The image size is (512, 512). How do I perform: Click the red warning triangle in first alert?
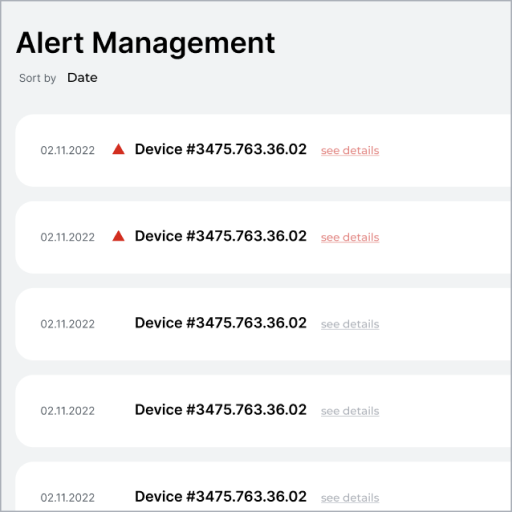click(x=118, y=149)
